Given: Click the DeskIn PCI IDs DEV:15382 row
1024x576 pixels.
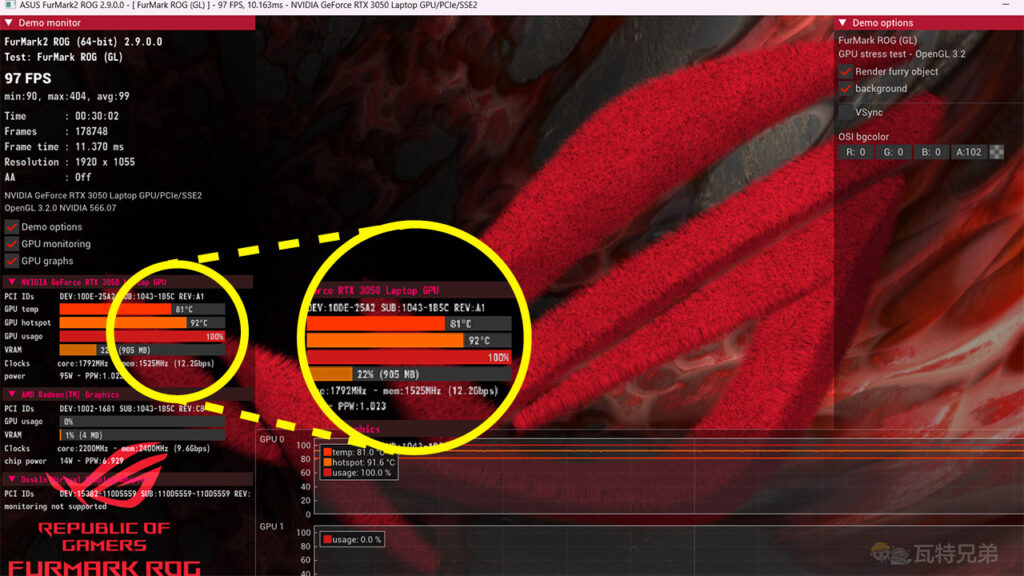Looking at the screenshot, I should tap(127, 494).
